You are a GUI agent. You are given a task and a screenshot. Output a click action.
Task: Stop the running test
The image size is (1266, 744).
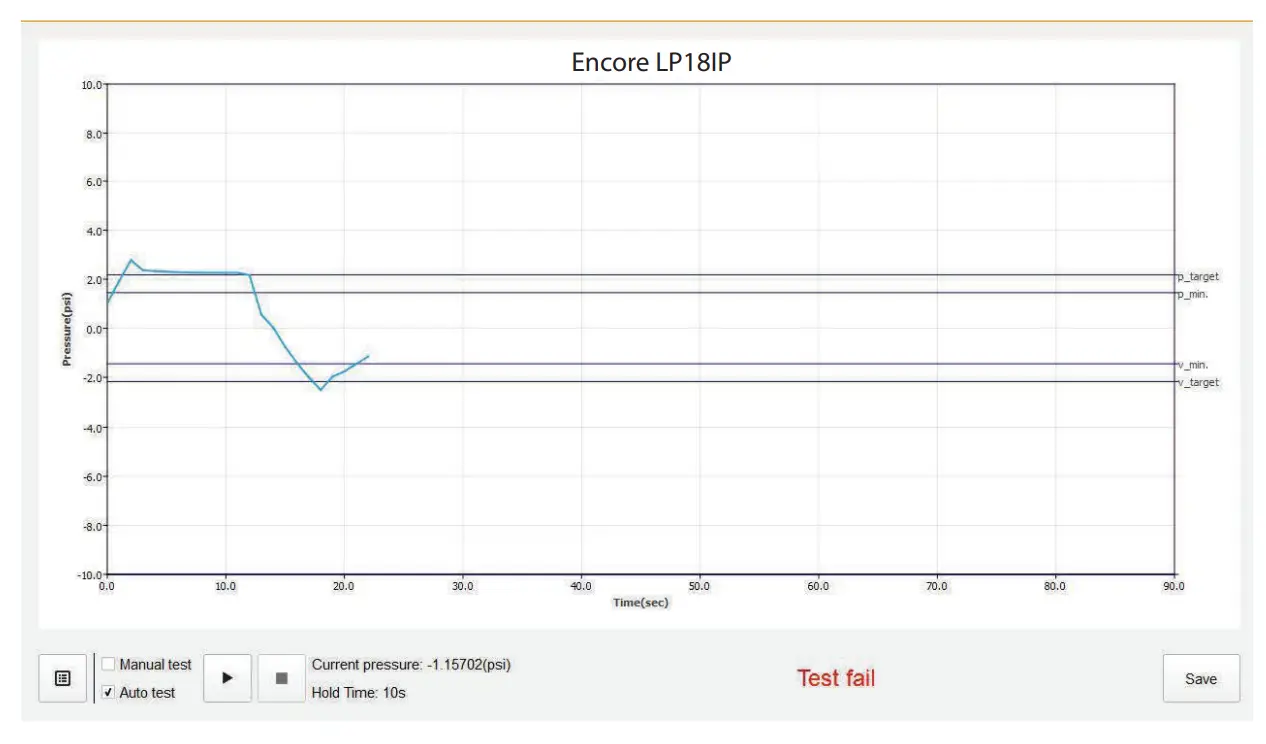[281, 678]
